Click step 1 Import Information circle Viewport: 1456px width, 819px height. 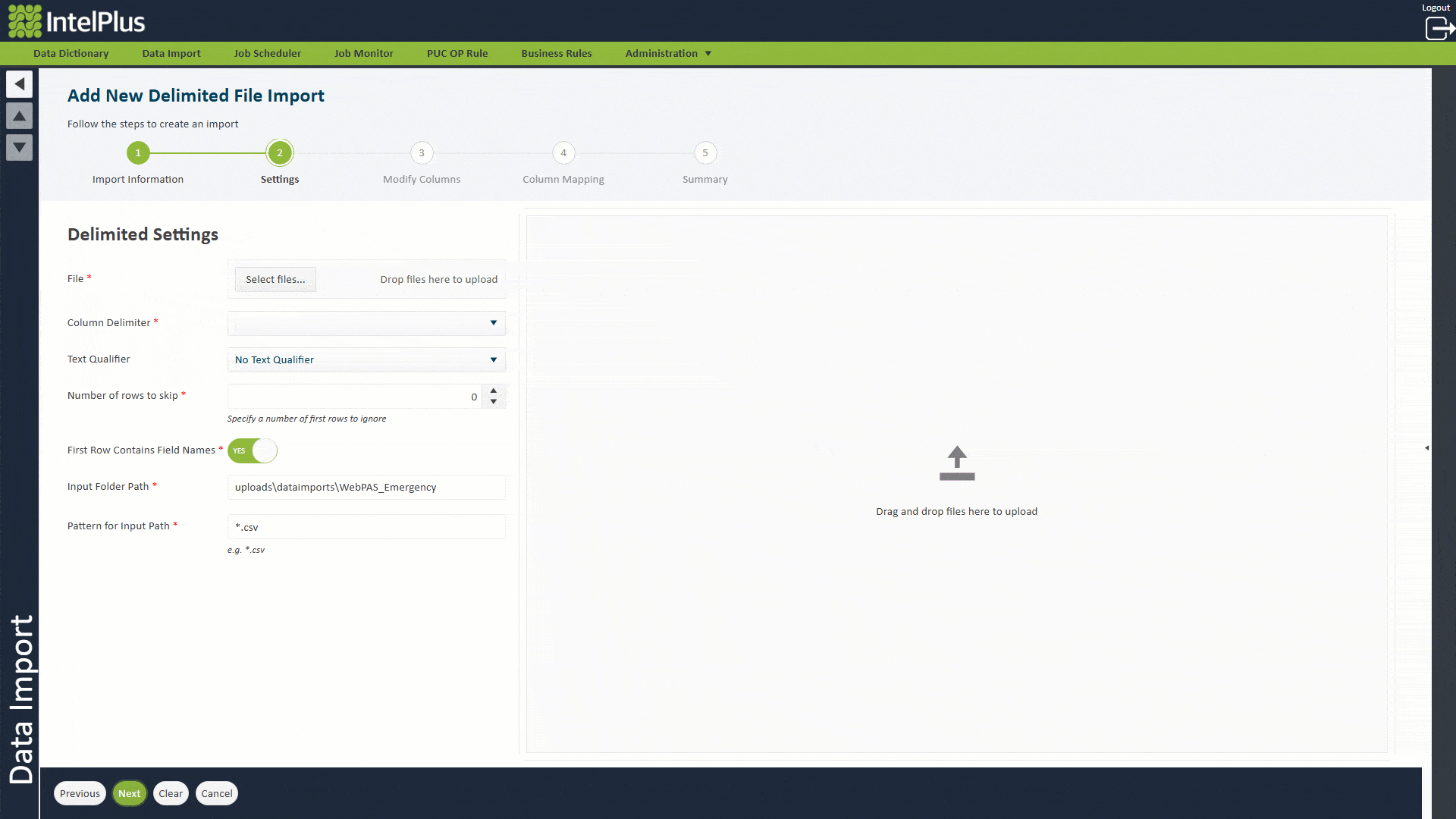(x=138, y=153)
